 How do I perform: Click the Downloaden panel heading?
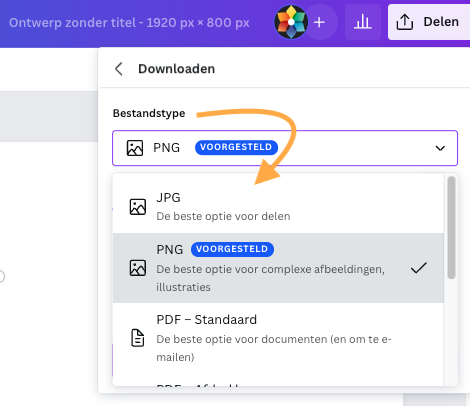click(x=177, y=69)
